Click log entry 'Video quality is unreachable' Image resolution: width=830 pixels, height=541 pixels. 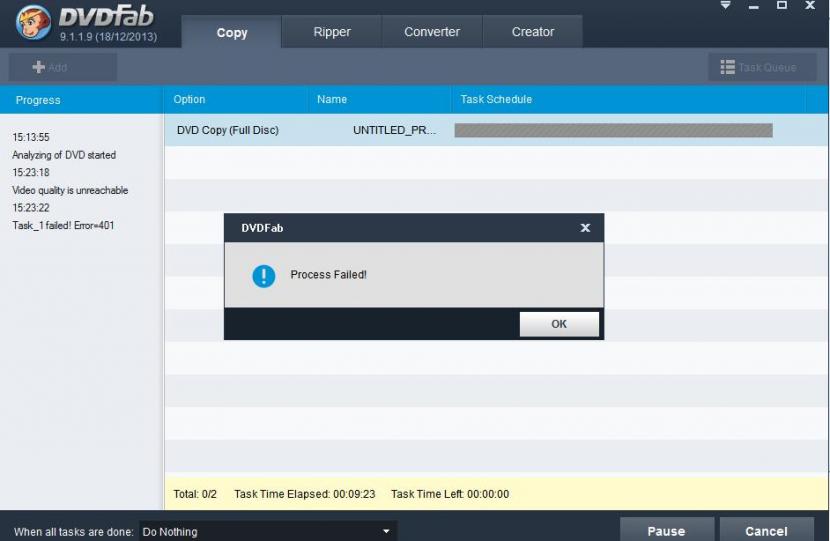70,191
